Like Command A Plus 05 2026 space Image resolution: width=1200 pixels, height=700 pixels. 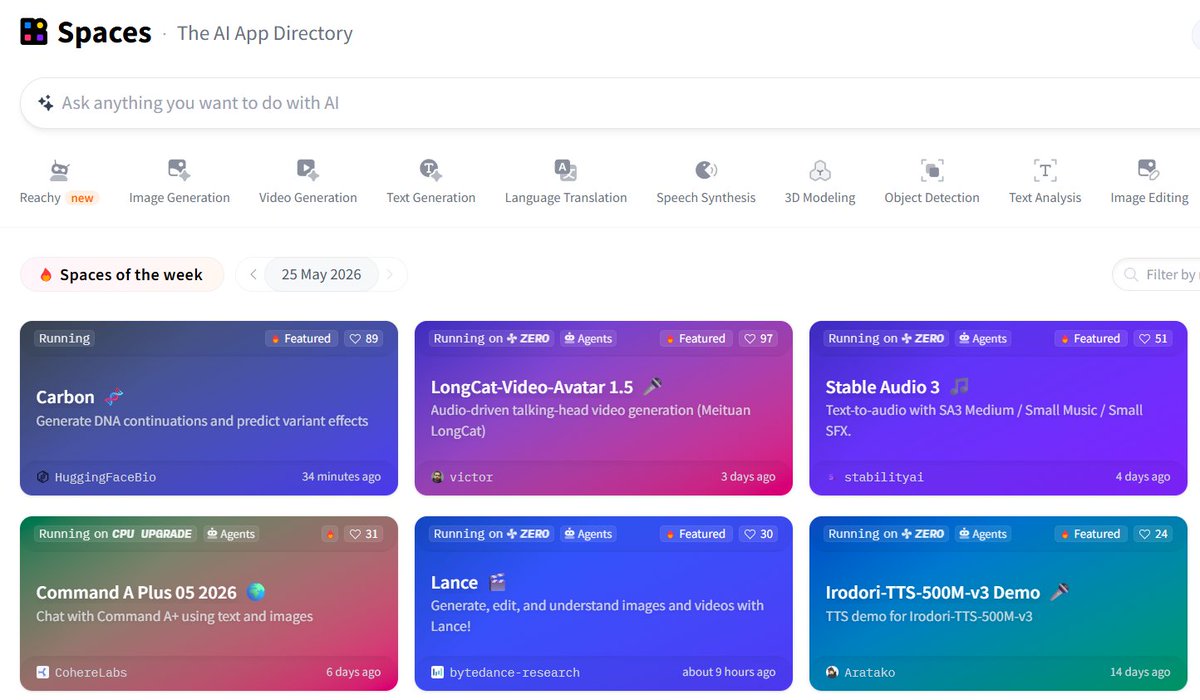[363, 534]
